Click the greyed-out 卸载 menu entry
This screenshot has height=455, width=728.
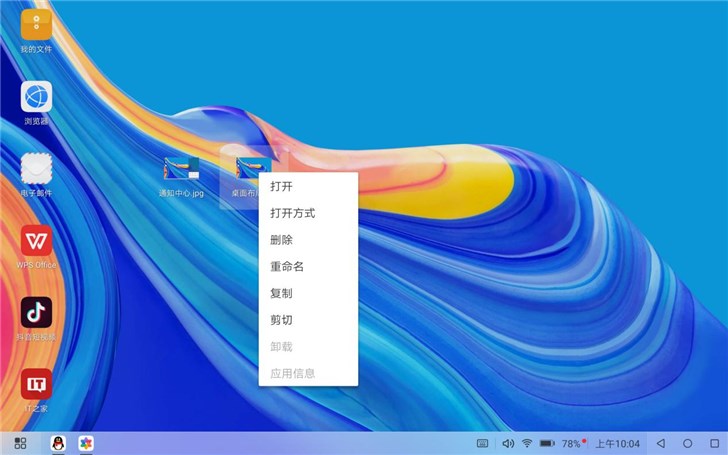pyautogui.click(x=308, y=347)
